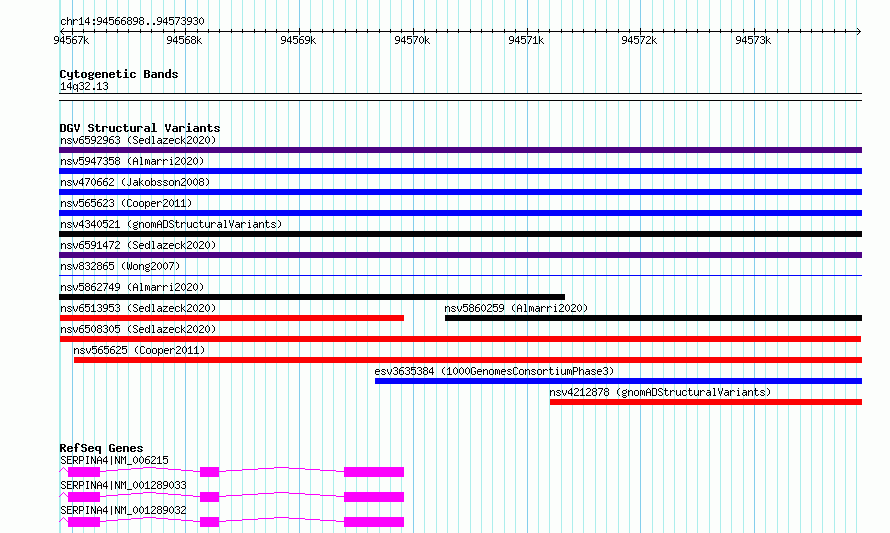Select esv3635384 (1000GenomesConsortiumPhase3) label
The height and width of the screenshot is (533, 890).
click(494, 371)
